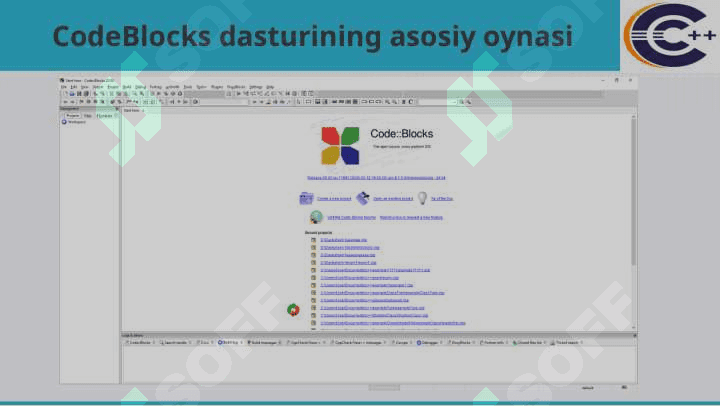Image resolution: width=720 pixels, height=406 pixels.
Task: Click the light bulb tip icon
Action: coord(422,198)
